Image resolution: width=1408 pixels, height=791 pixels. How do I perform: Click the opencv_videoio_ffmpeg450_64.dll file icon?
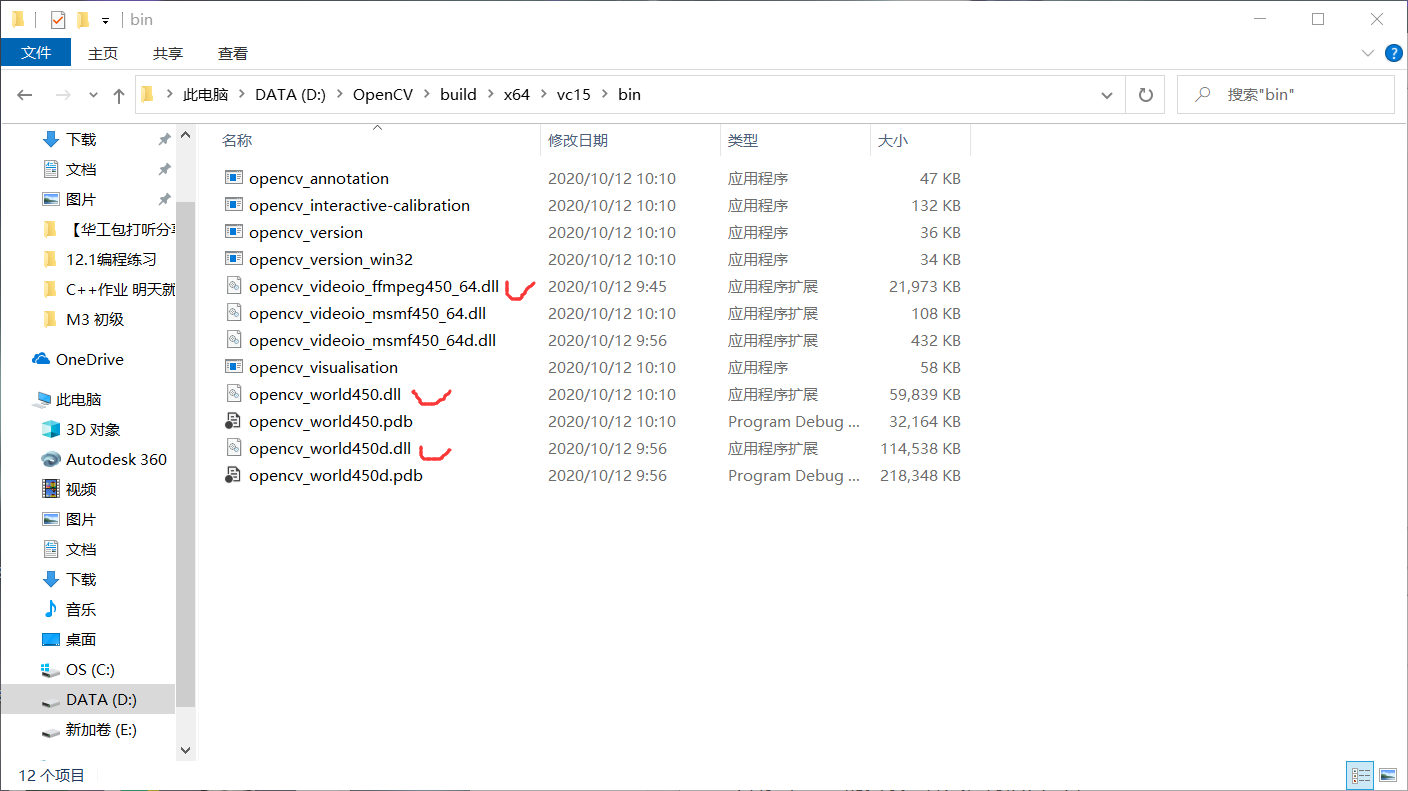(234, 286)
